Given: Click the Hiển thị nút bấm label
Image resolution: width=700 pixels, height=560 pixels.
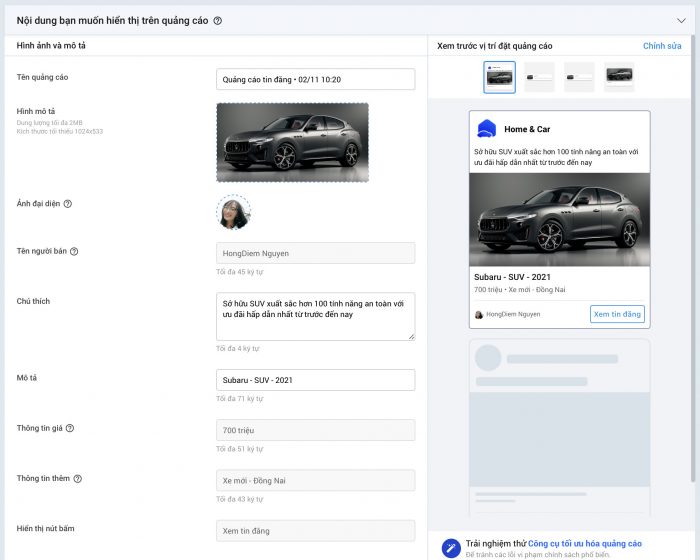Looking at the screenshot, I should (46, 529).
